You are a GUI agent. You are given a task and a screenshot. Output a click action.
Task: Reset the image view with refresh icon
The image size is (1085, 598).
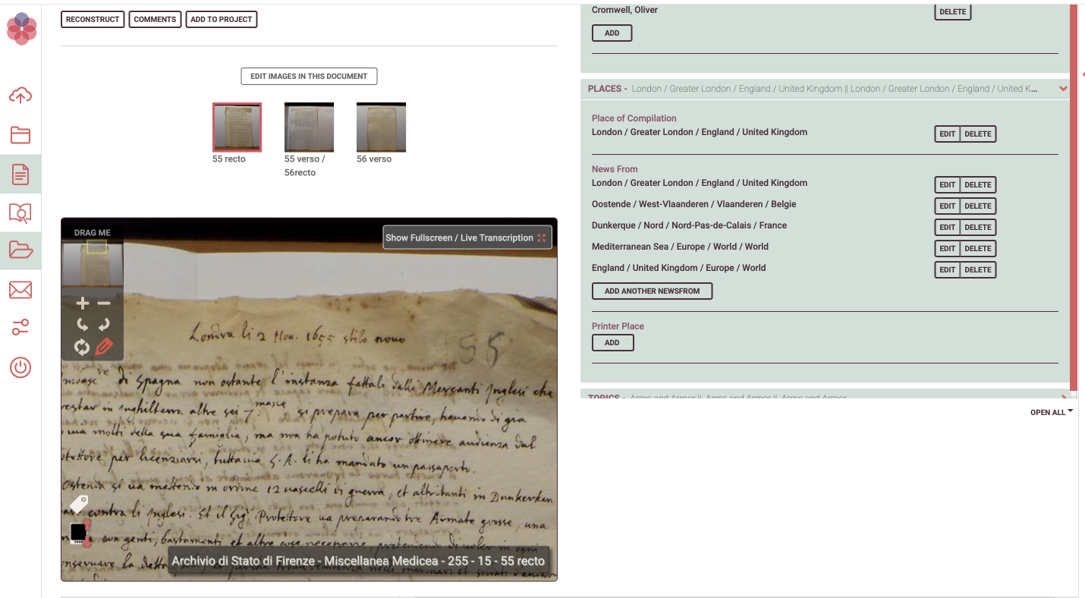82,347
